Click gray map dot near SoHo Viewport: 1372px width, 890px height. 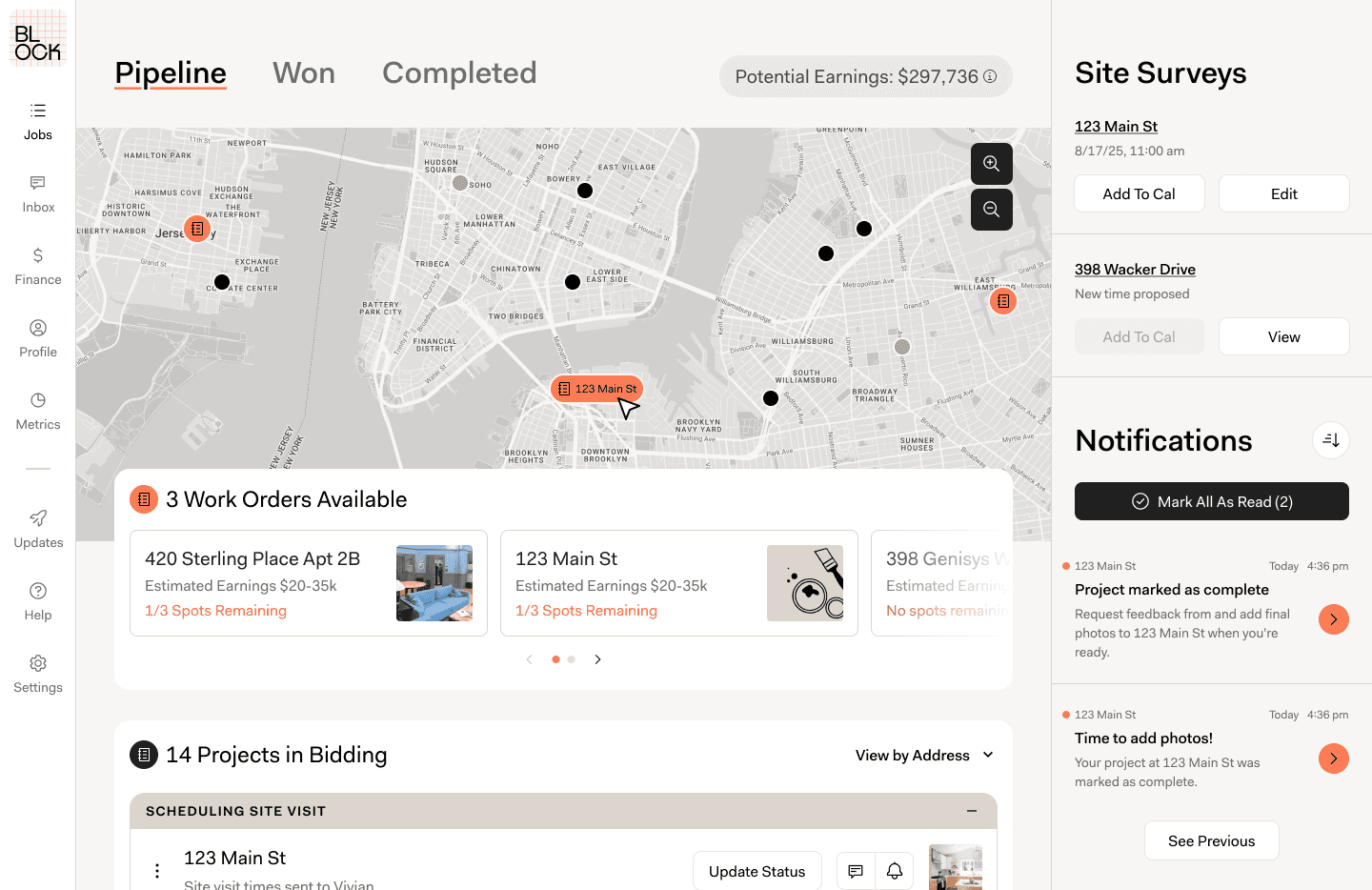coord(460,183)
